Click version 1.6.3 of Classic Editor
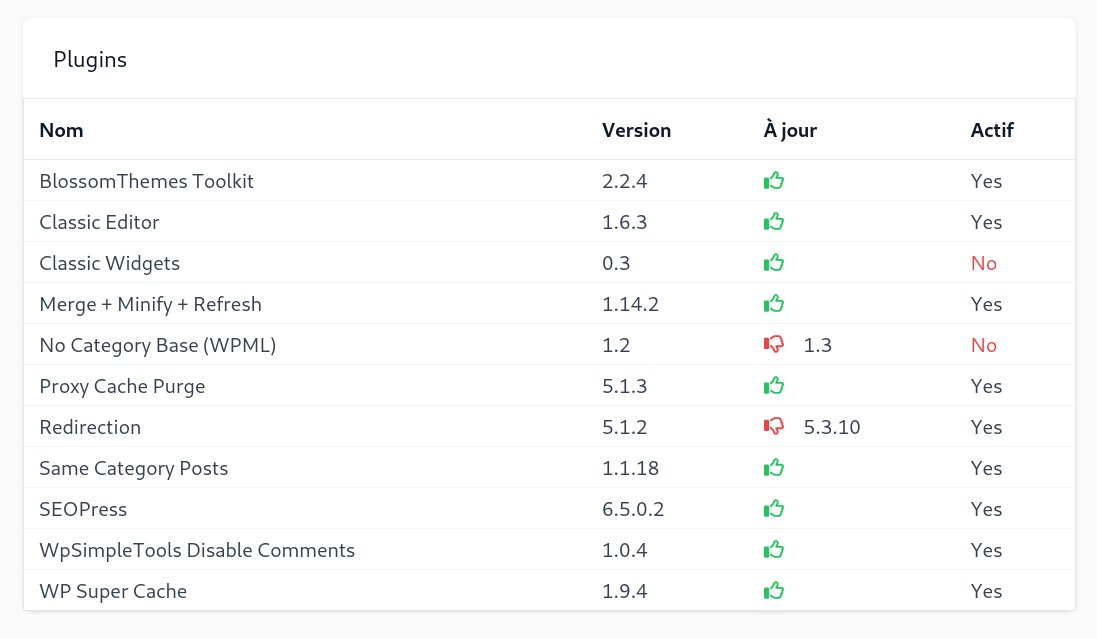The width and height of the screenshot is (1097, 638). point(625,222)
